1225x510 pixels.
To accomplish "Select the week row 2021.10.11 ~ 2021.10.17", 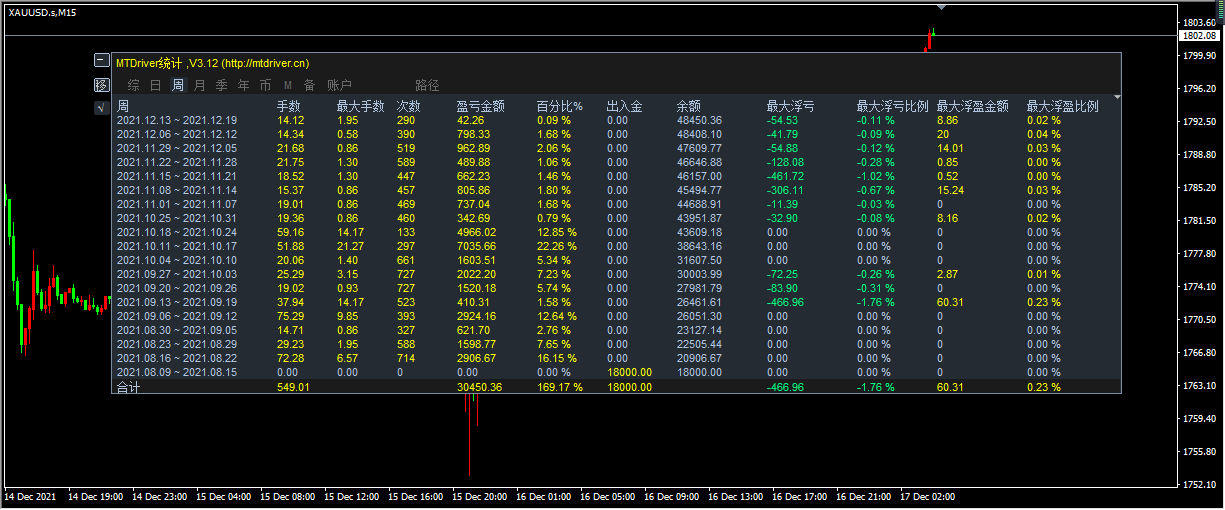I will coord(616,246).
